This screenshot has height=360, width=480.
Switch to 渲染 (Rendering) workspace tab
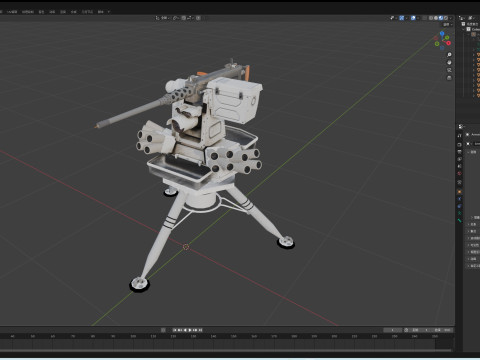tap(63, 12)
